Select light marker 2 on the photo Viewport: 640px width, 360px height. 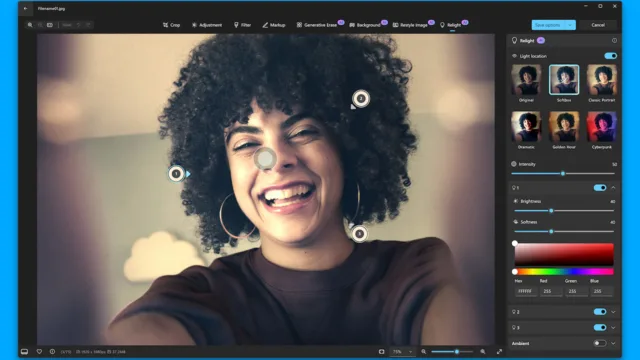click(361, 98)
